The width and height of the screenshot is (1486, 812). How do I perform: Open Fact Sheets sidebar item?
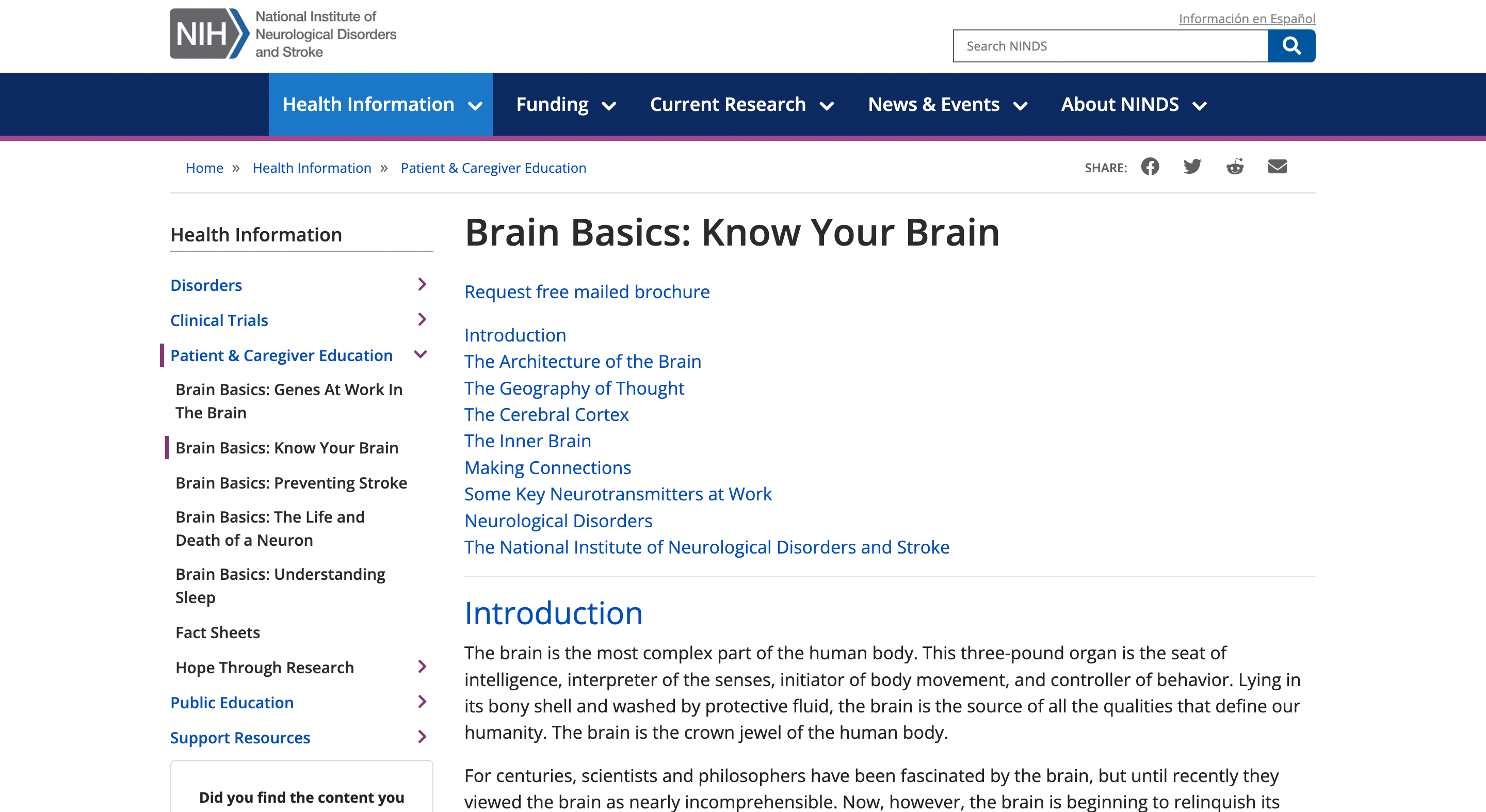tap(217, 633)
